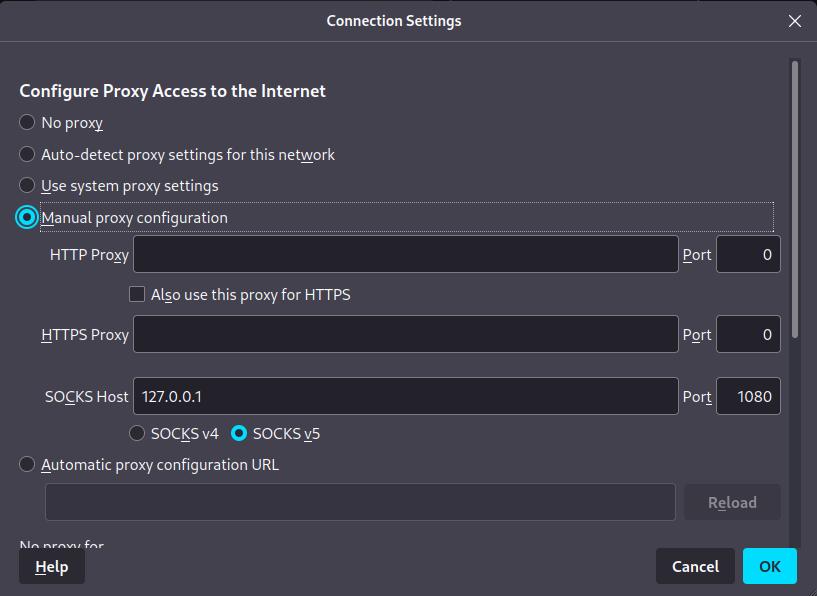Click the Configure Proxy Access to the Internet heading
The image size is (817, 596).
coord(172,91)
